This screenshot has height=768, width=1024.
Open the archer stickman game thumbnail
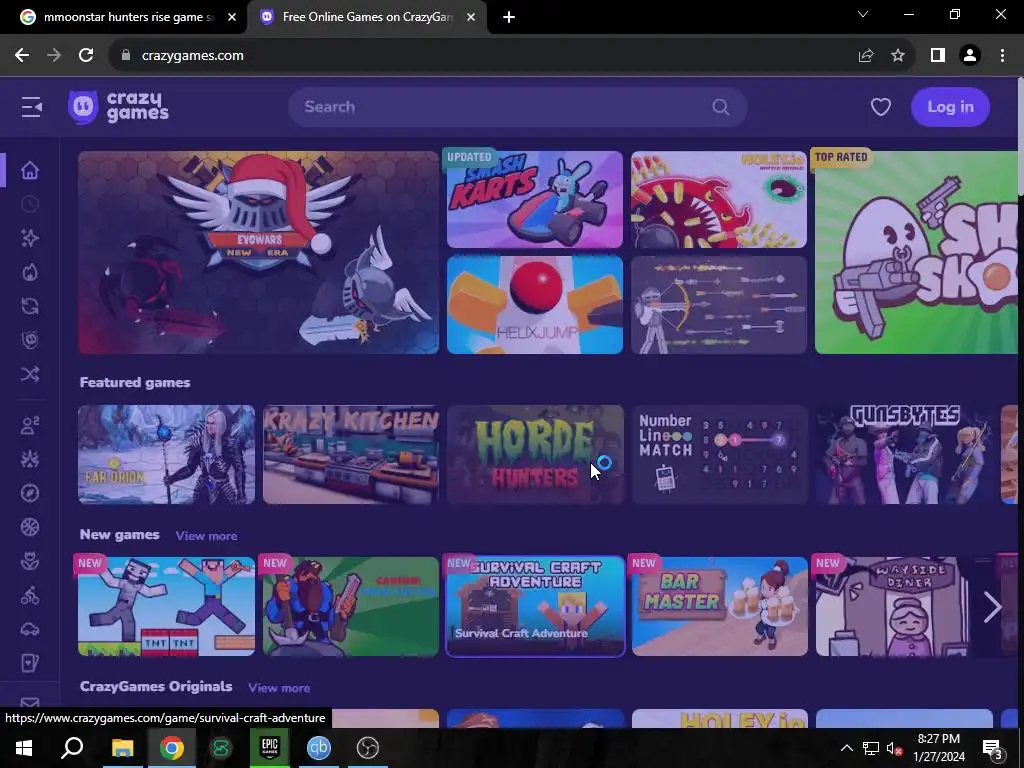(719, 305)
